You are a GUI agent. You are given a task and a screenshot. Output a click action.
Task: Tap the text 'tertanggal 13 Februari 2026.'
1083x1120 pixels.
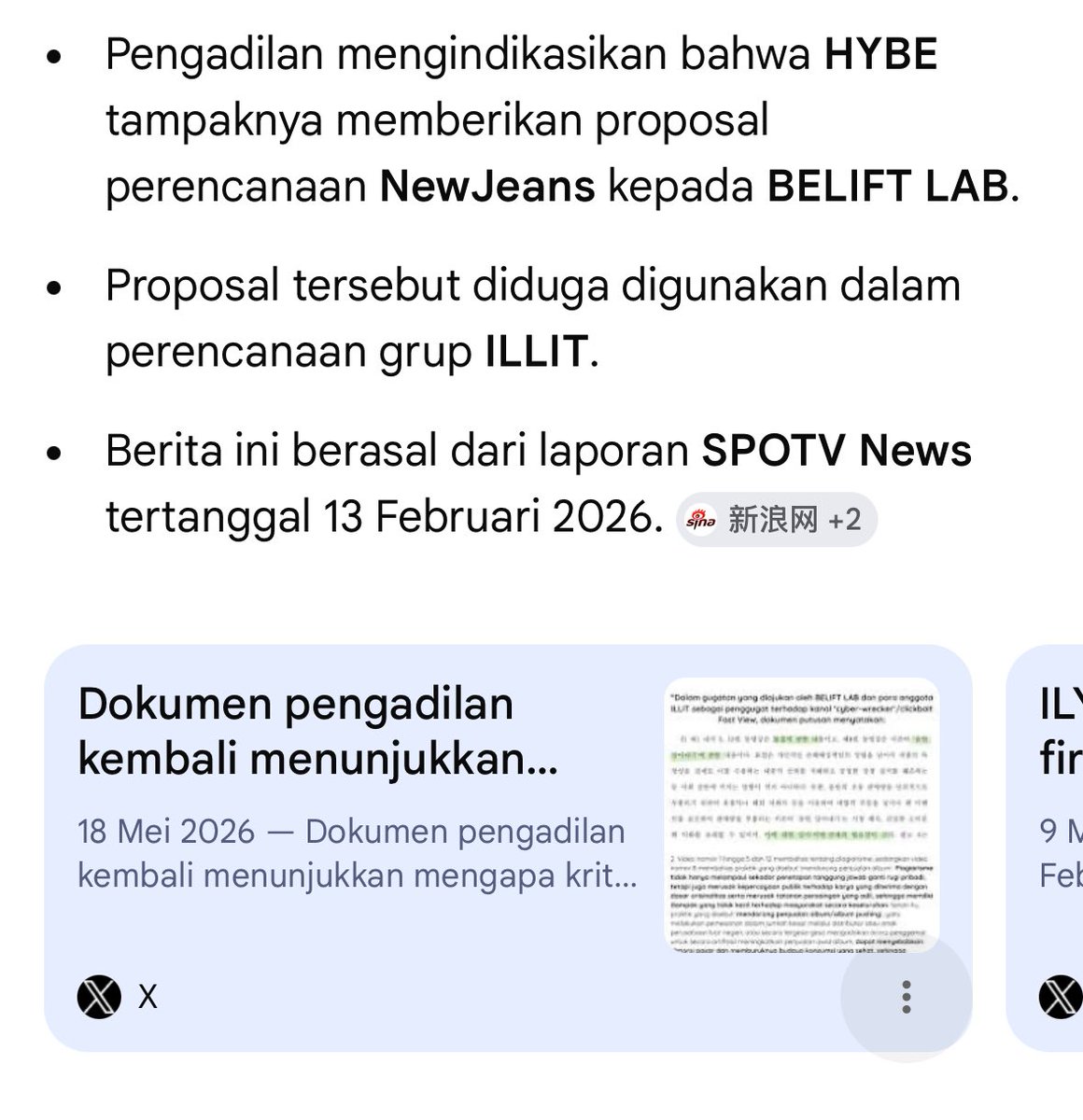tap(384, 516)
